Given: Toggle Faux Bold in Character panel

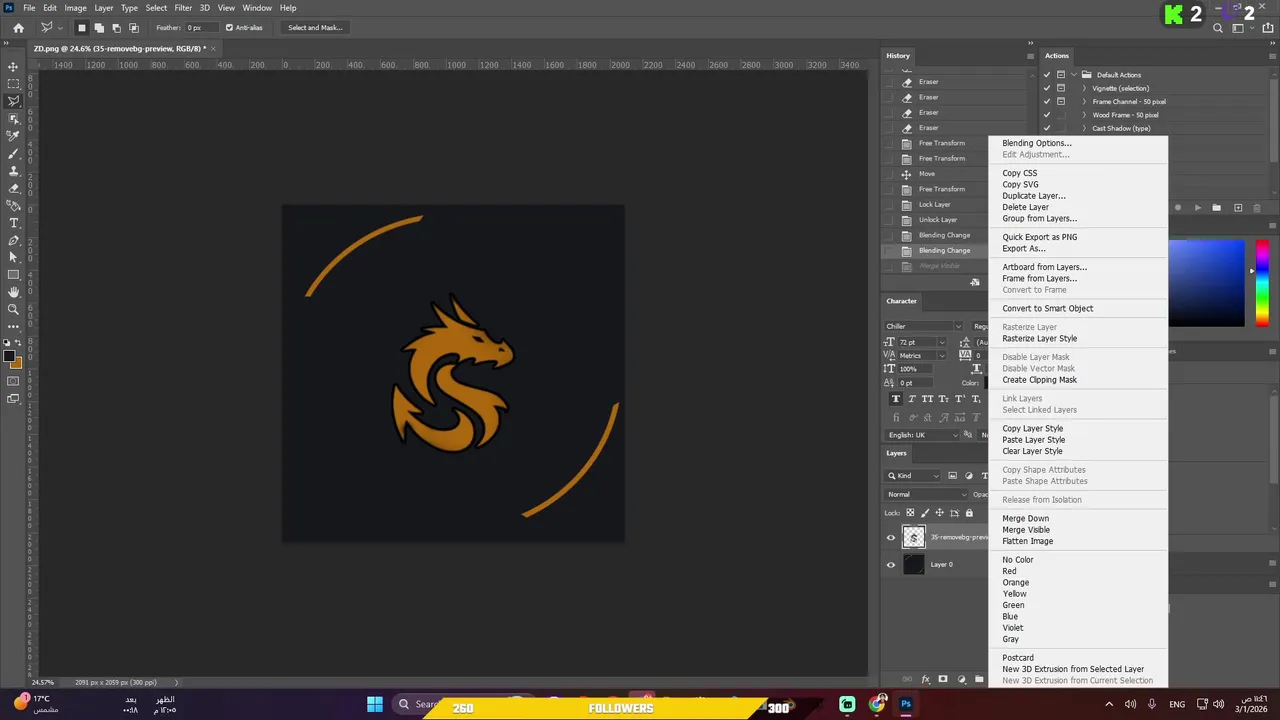Looking at the screenshot, I should (896, 399).
